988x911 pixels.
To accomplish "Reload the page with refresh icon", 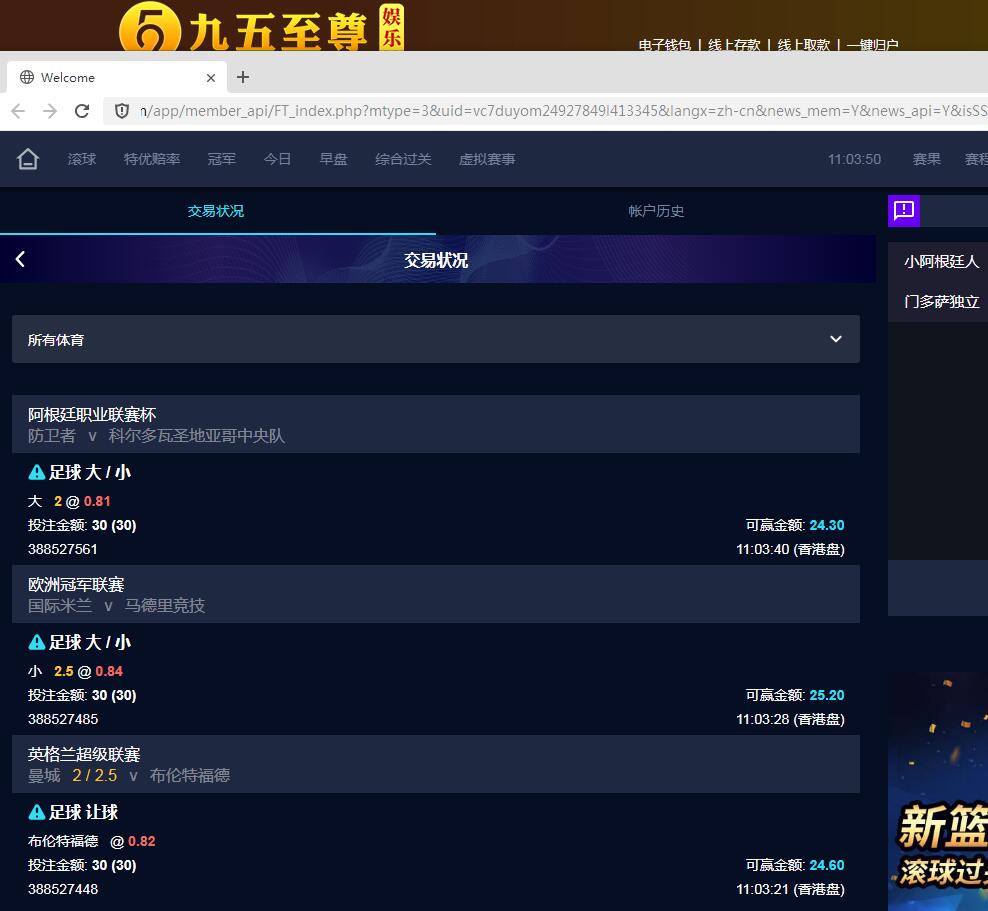I will (x=82, y=112).
